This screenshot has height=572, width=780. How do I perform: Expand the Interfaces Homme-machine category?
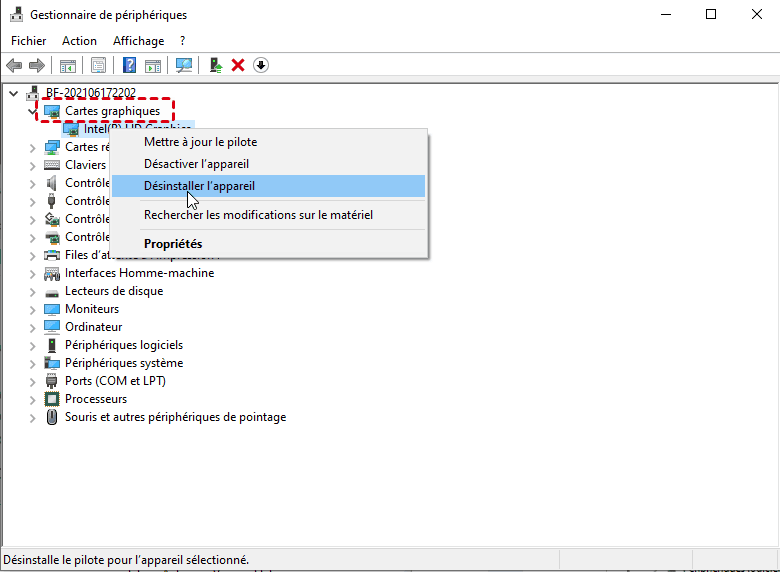pos(32,274)
